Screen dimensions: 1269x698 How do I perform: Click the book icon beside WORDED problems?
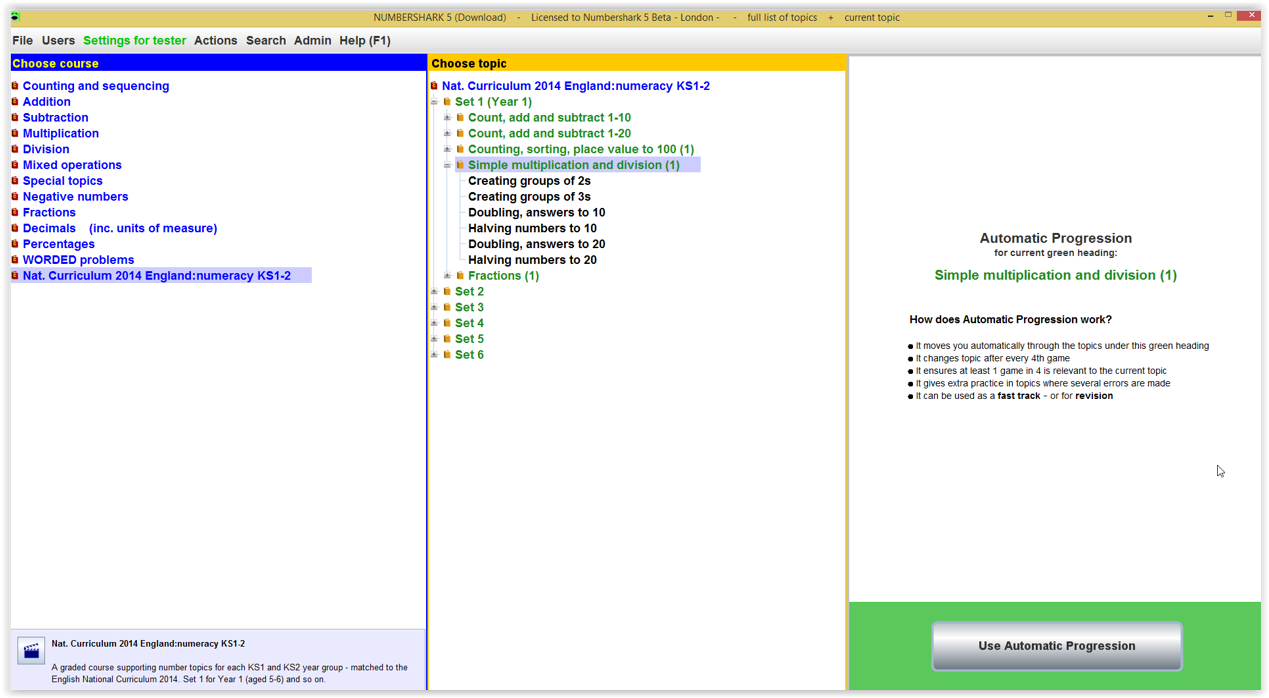click(15, 260)
